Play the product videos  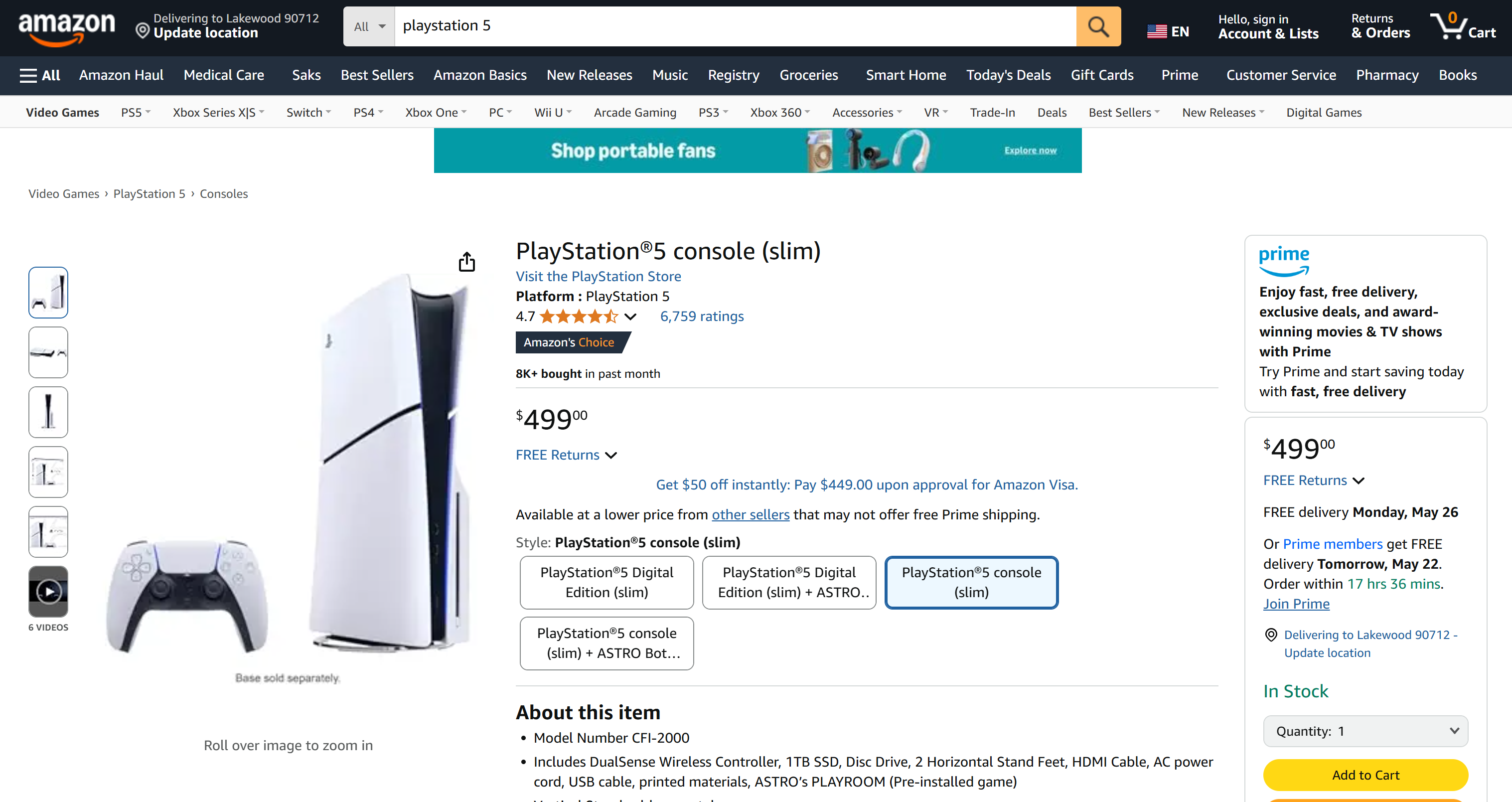pos(47,591)
